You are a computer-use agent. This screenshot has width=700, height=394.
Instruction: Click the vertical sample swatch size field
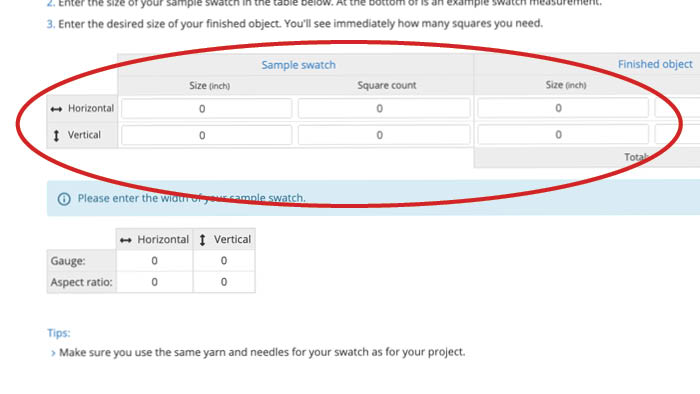(206, 135)
